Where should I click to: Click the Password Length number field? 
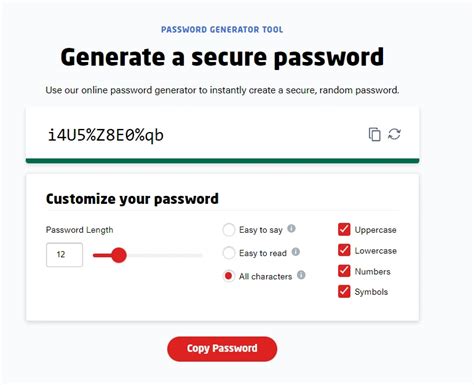pos(64,255)
